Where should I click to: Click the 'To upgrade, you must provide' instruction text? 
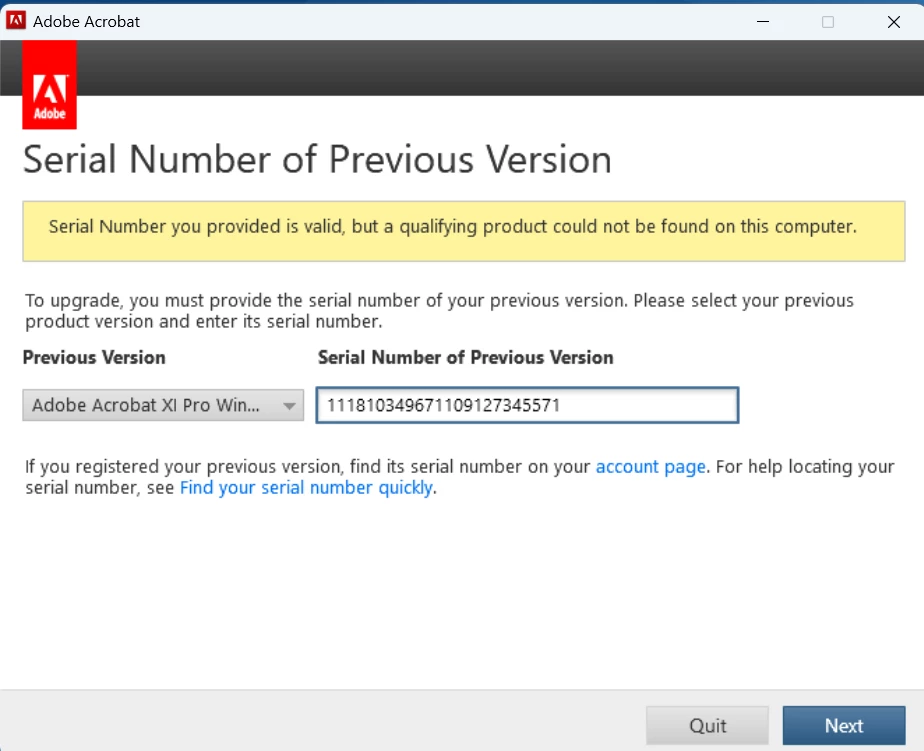tap(439, 311)
